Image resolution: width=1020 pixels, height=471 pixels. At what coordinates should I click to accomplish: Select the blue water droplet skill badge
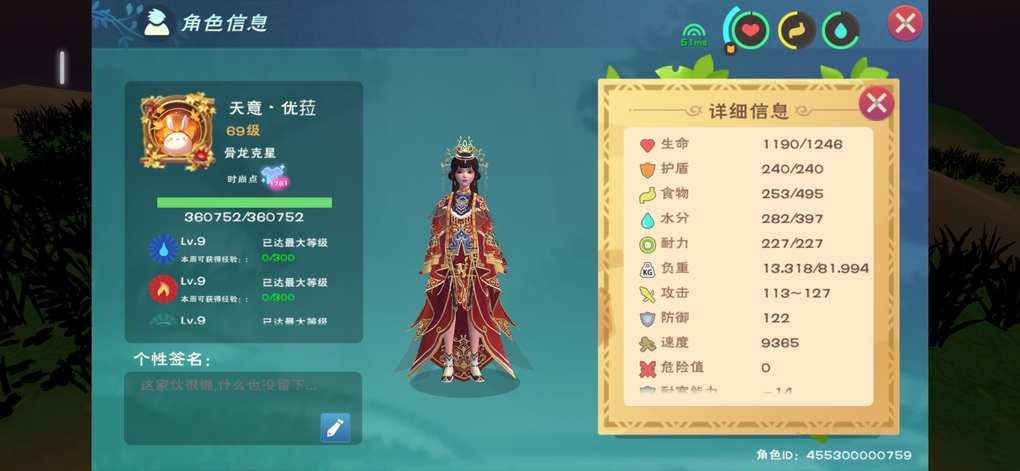pyautogui.click(x=163, y=249)
